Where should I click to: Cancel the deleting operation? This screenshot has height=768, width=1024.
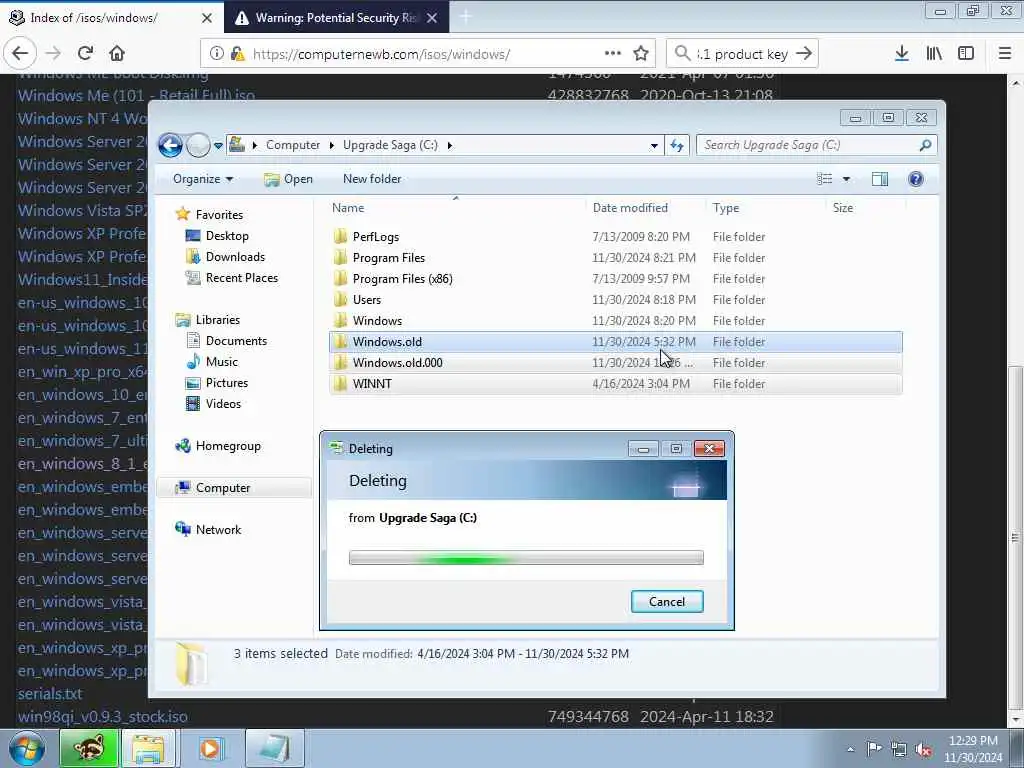pyautogui.click(x=667, y=601)
